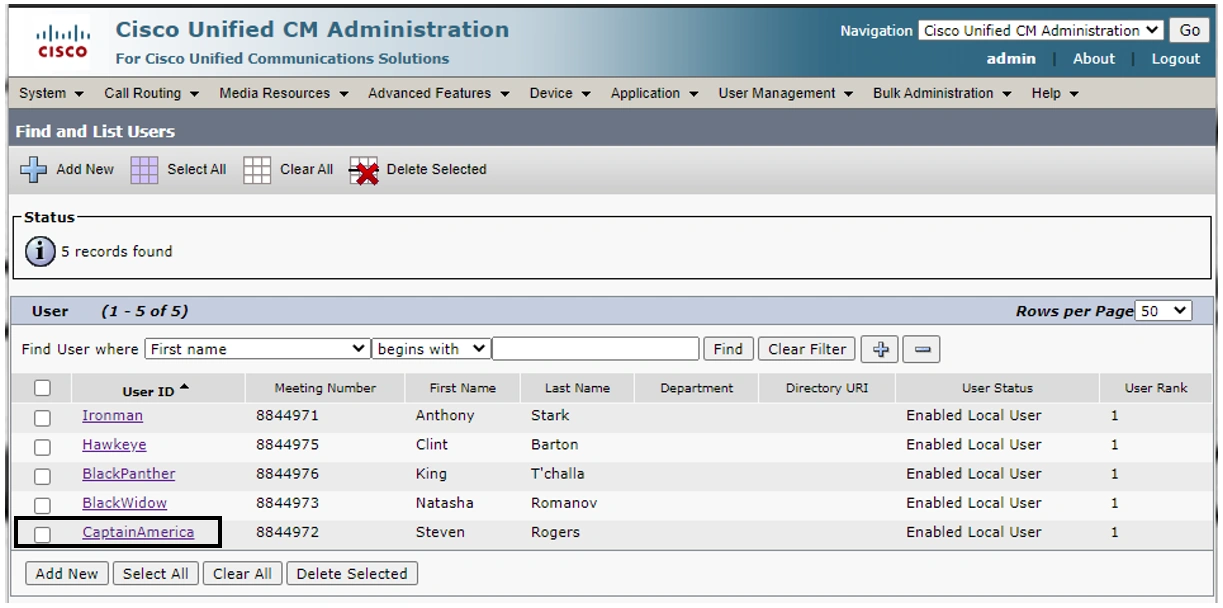Viewport: 1223px width, 608px height.
Task: Click the Directory URI column header
Action: tap(827, 388)
